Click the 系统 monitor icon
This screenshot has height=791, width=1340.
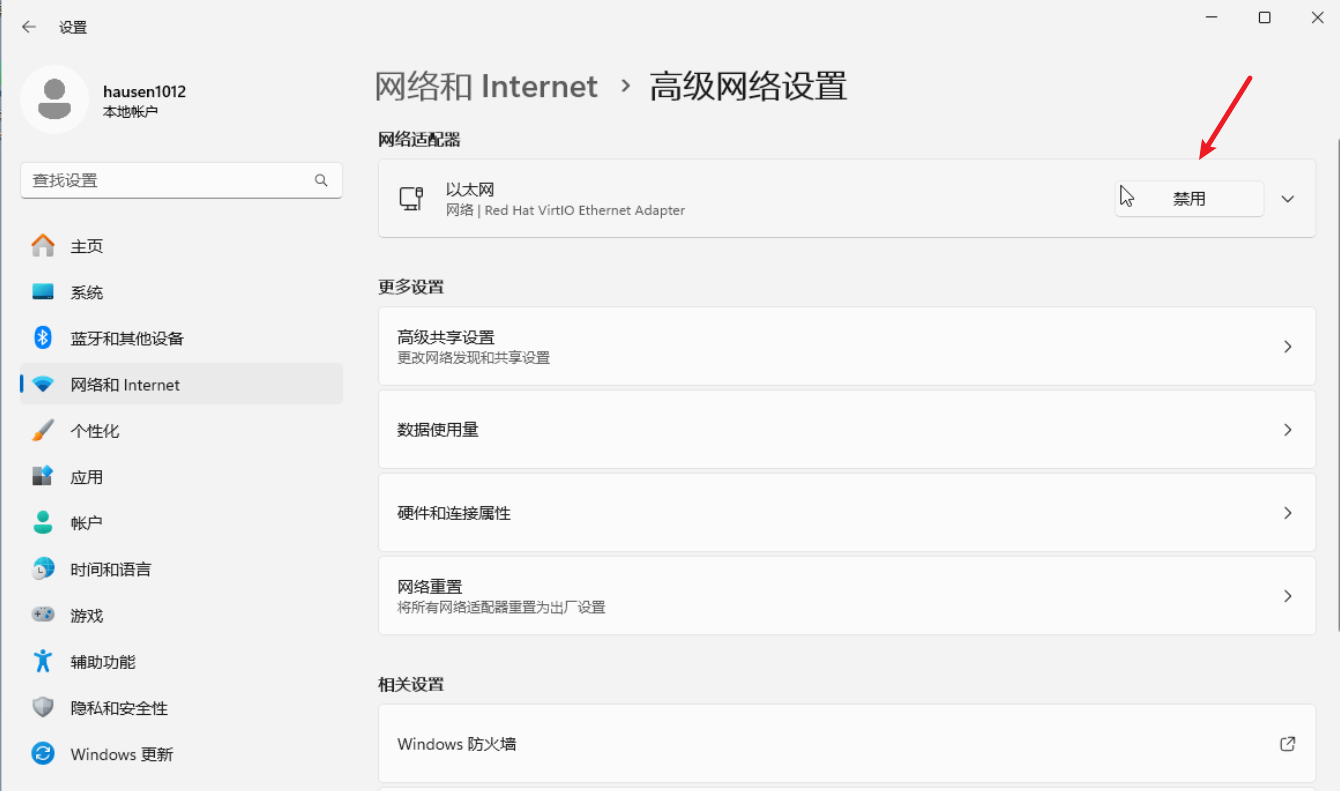pos(44,291)
